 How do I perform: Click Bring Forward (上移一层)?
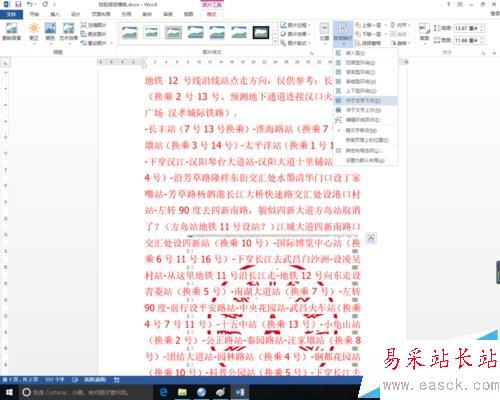point(369,25)
